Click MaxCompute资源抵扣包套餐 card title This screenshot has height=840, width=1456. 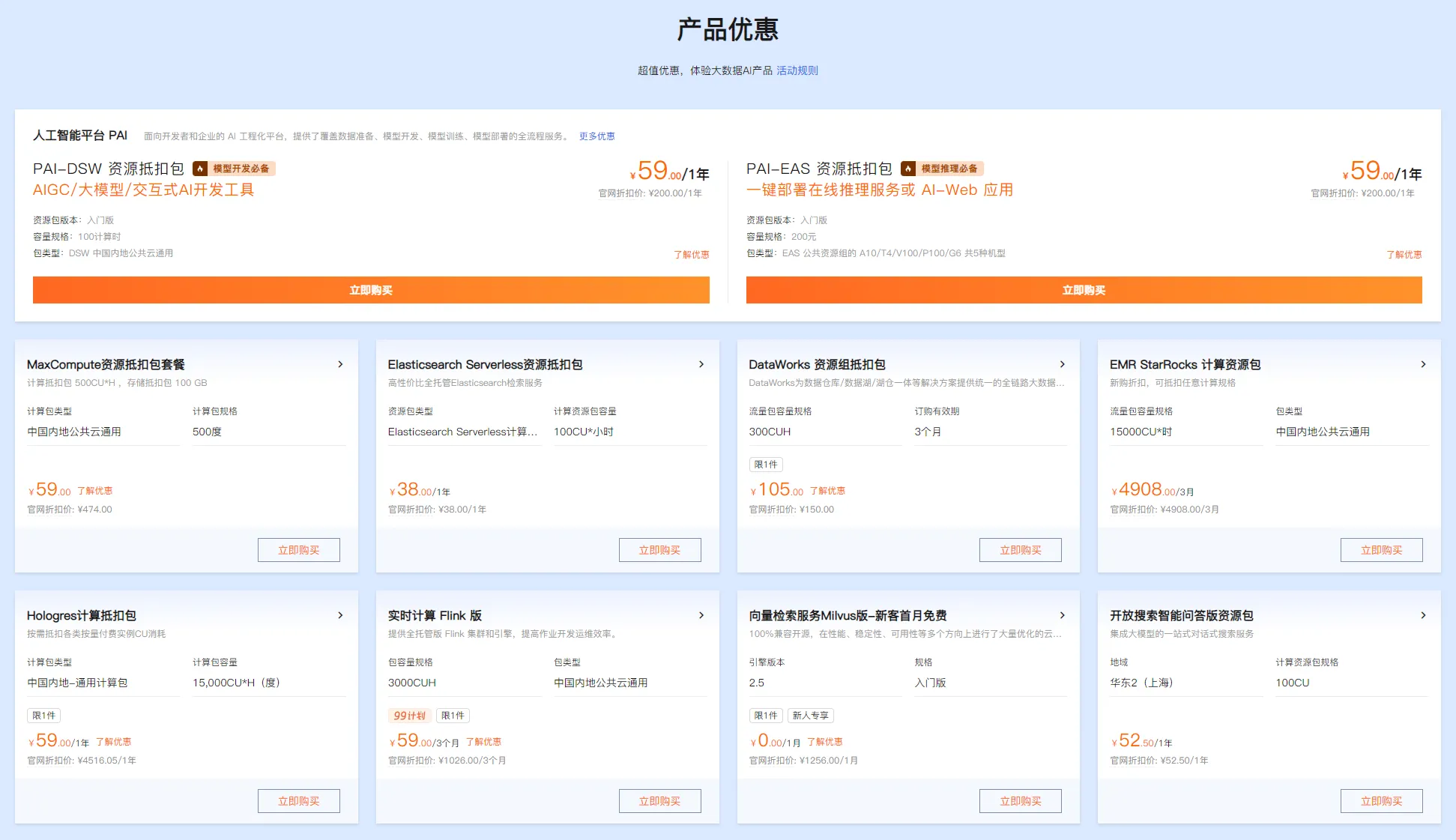[106, 364]
